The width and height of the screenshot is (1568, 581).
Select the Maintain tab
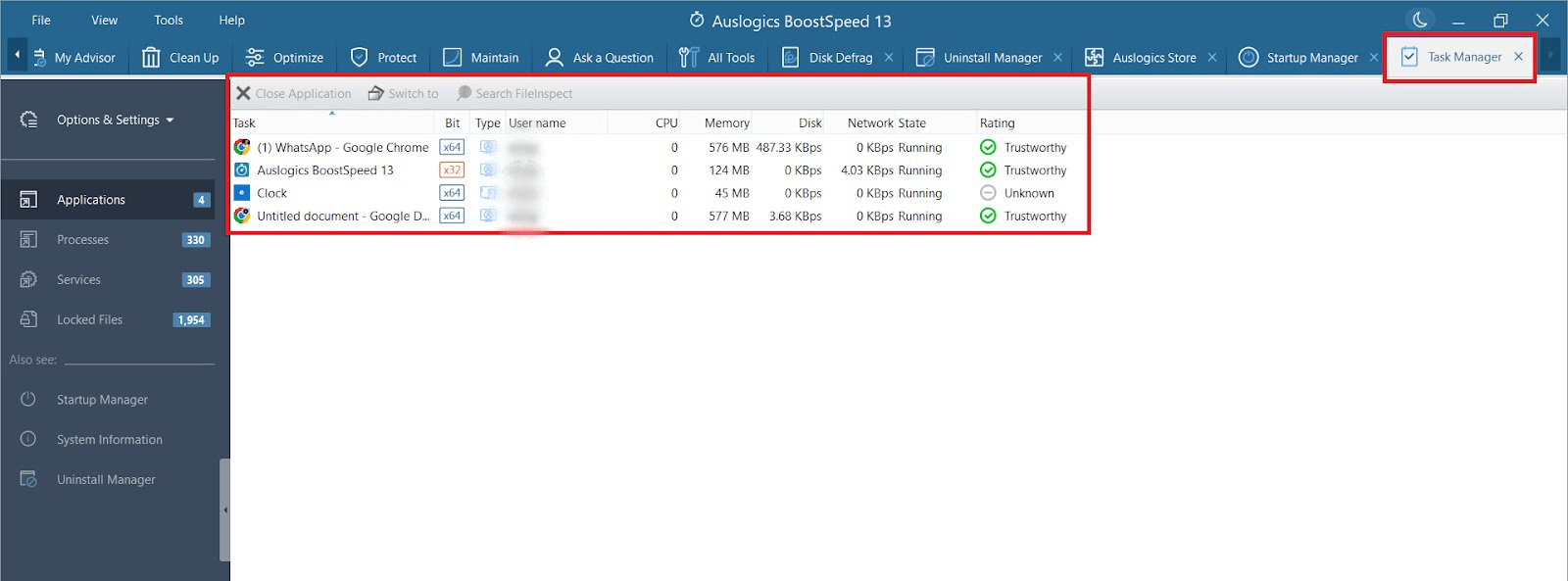tap(480, 58)
